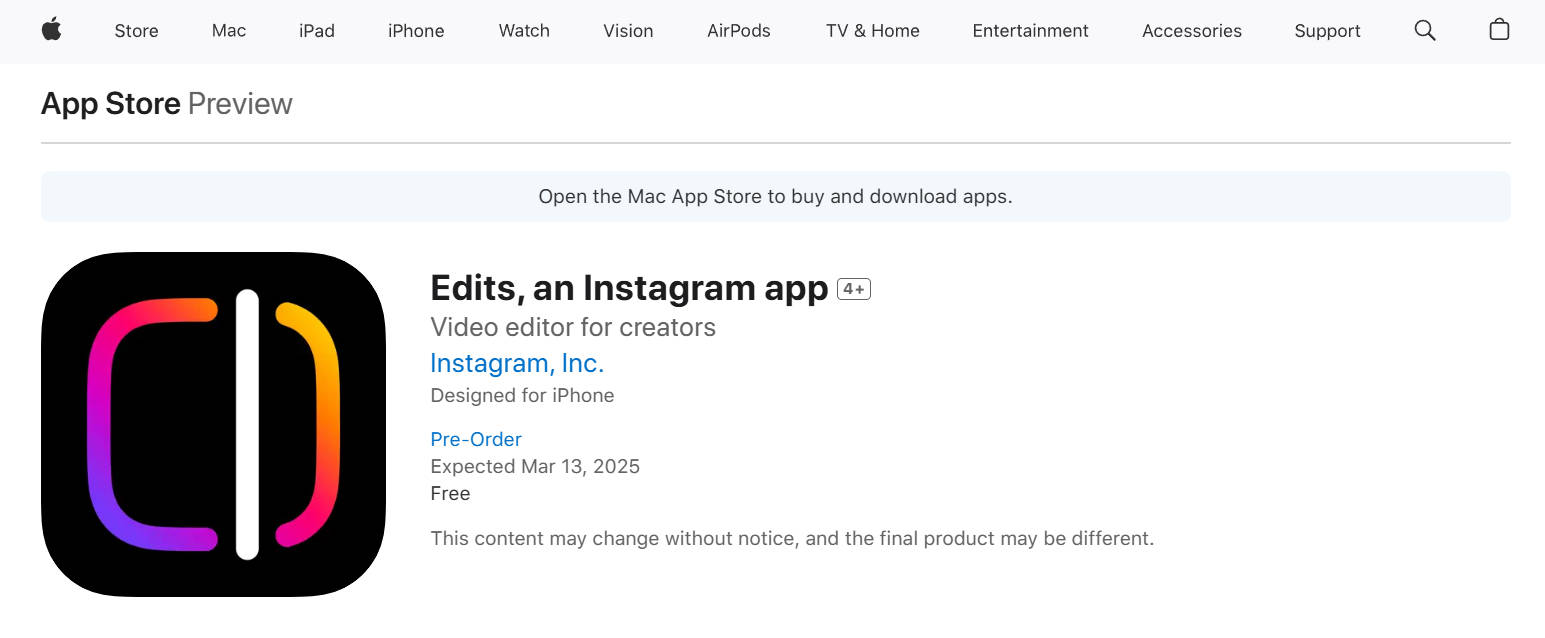1545x638 pixels.
Task: Open TV & Home section
Action: click(871, 31)
